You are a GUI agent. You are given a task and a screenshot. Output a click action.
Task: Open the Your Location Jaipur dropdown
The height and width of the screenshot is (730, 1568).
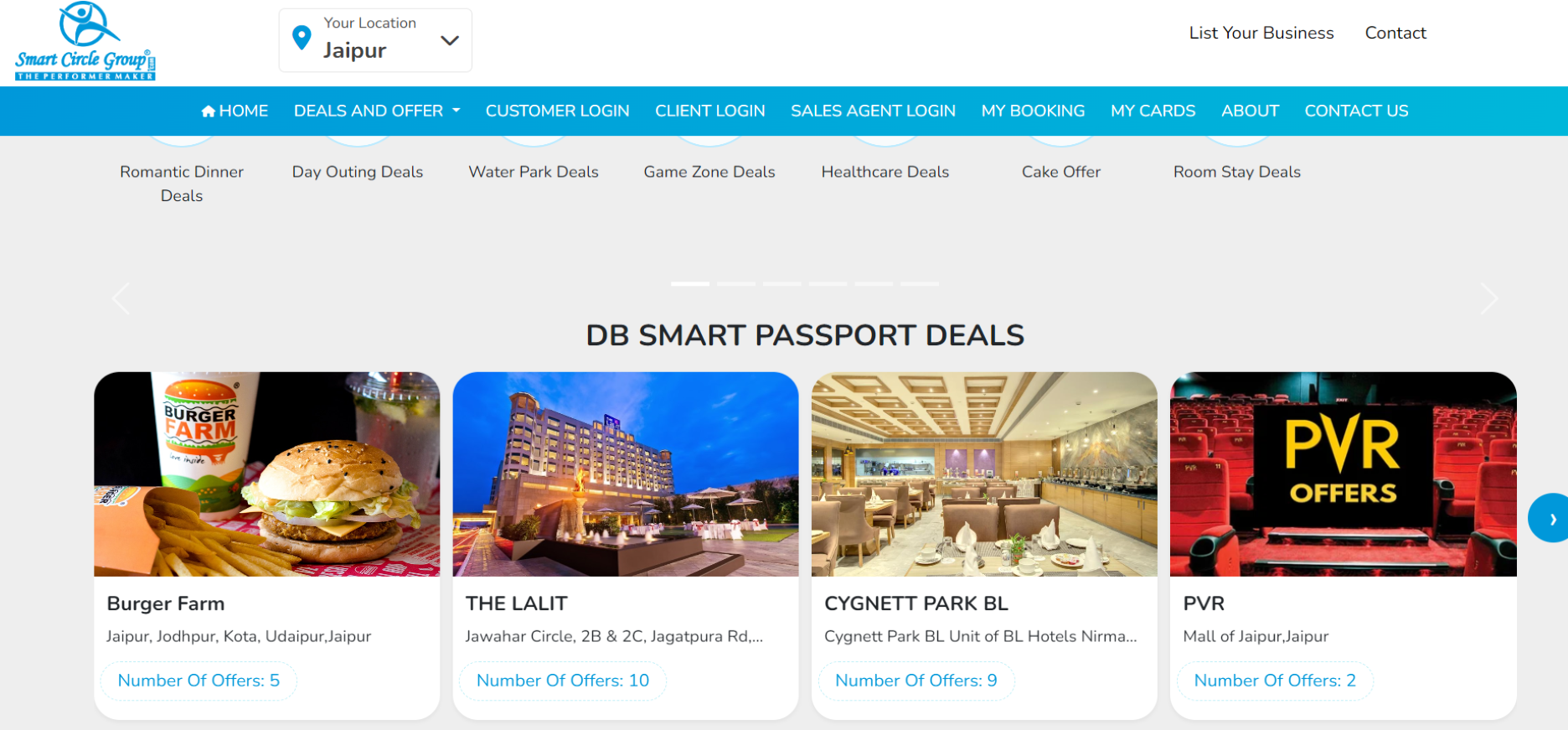point(375,40)
